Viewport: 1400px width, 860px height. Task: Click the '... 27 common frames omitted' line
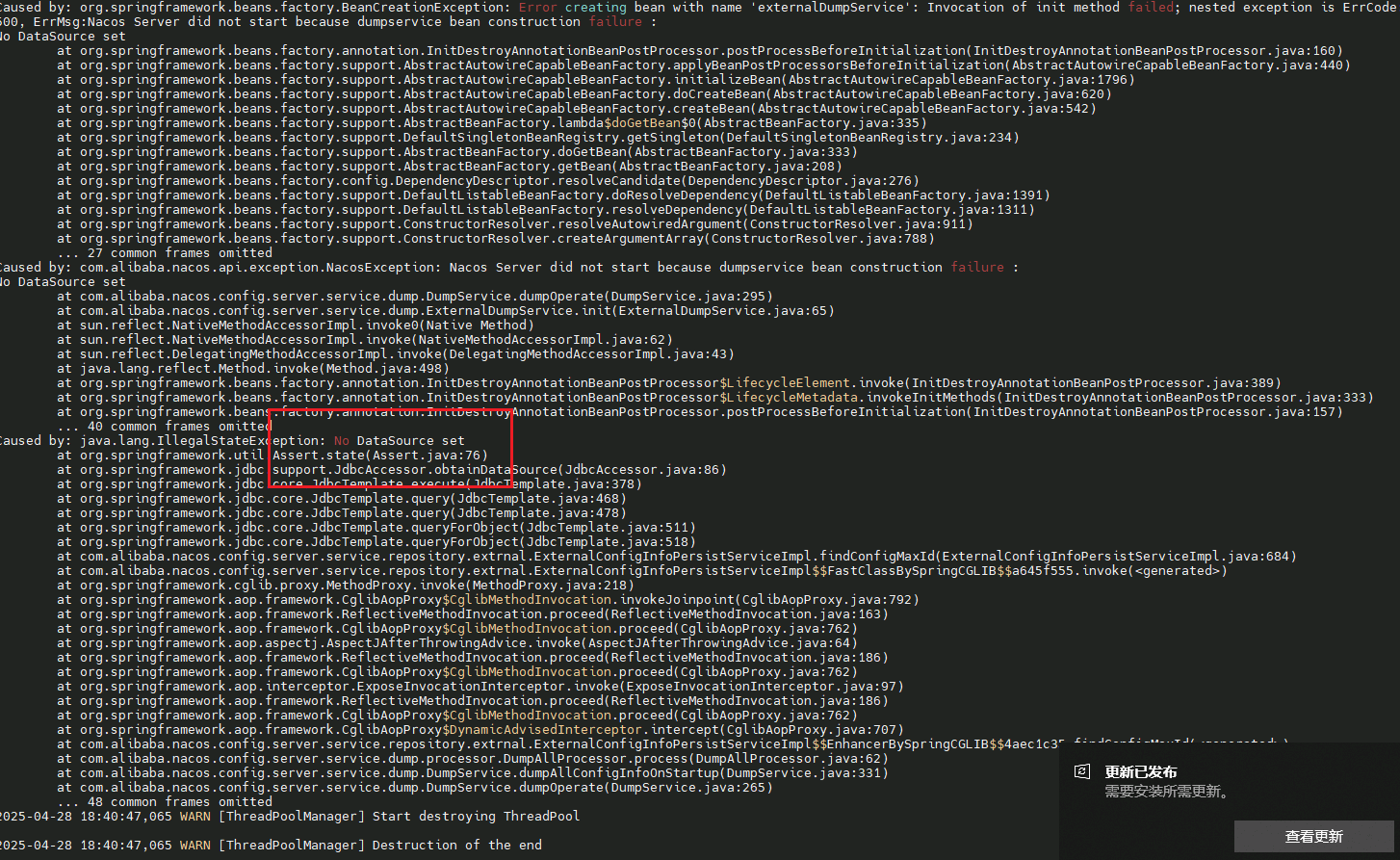pos(165,252)
